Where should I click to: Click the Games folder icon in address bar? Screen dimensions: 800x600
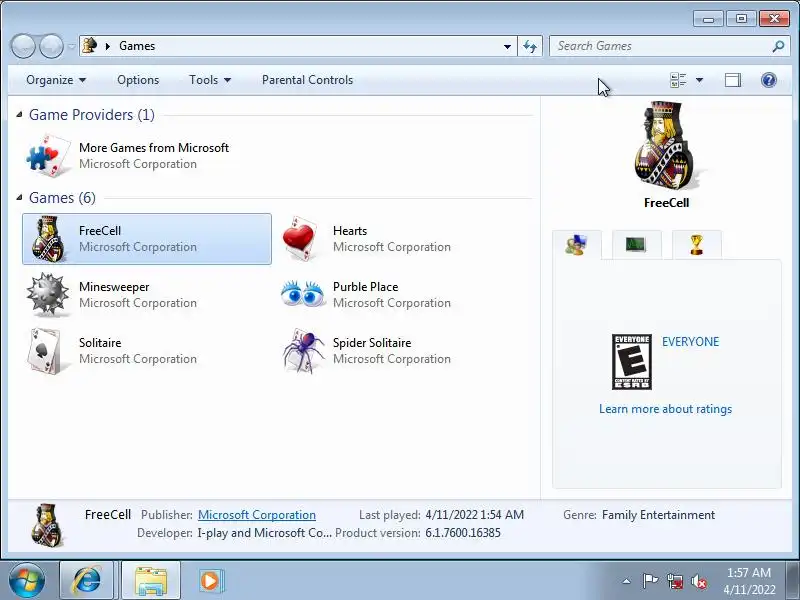pos(90,46)
